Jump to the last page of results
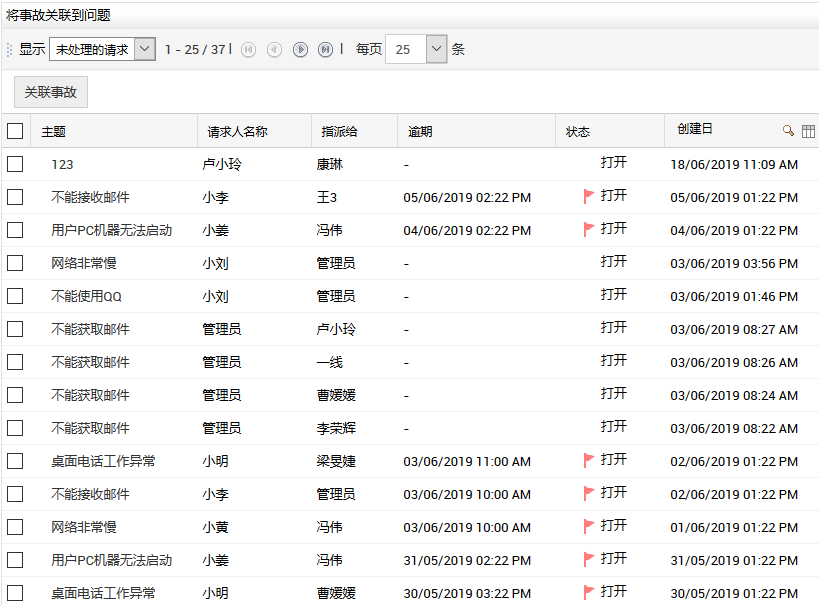The image size is (819, 606). click(x=325, y=50)
